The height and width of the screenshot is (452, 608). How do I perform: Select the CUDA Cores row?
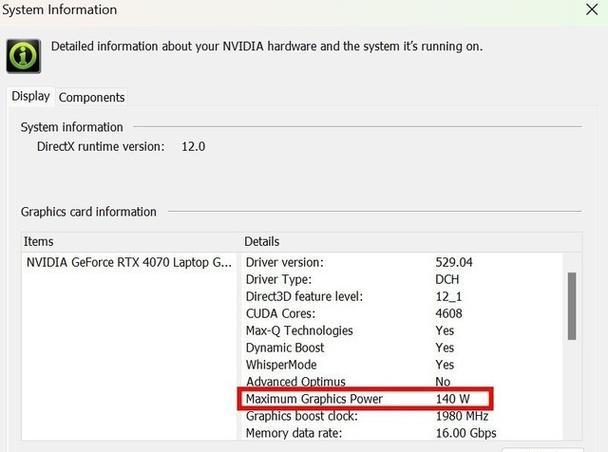pos(402,314)
